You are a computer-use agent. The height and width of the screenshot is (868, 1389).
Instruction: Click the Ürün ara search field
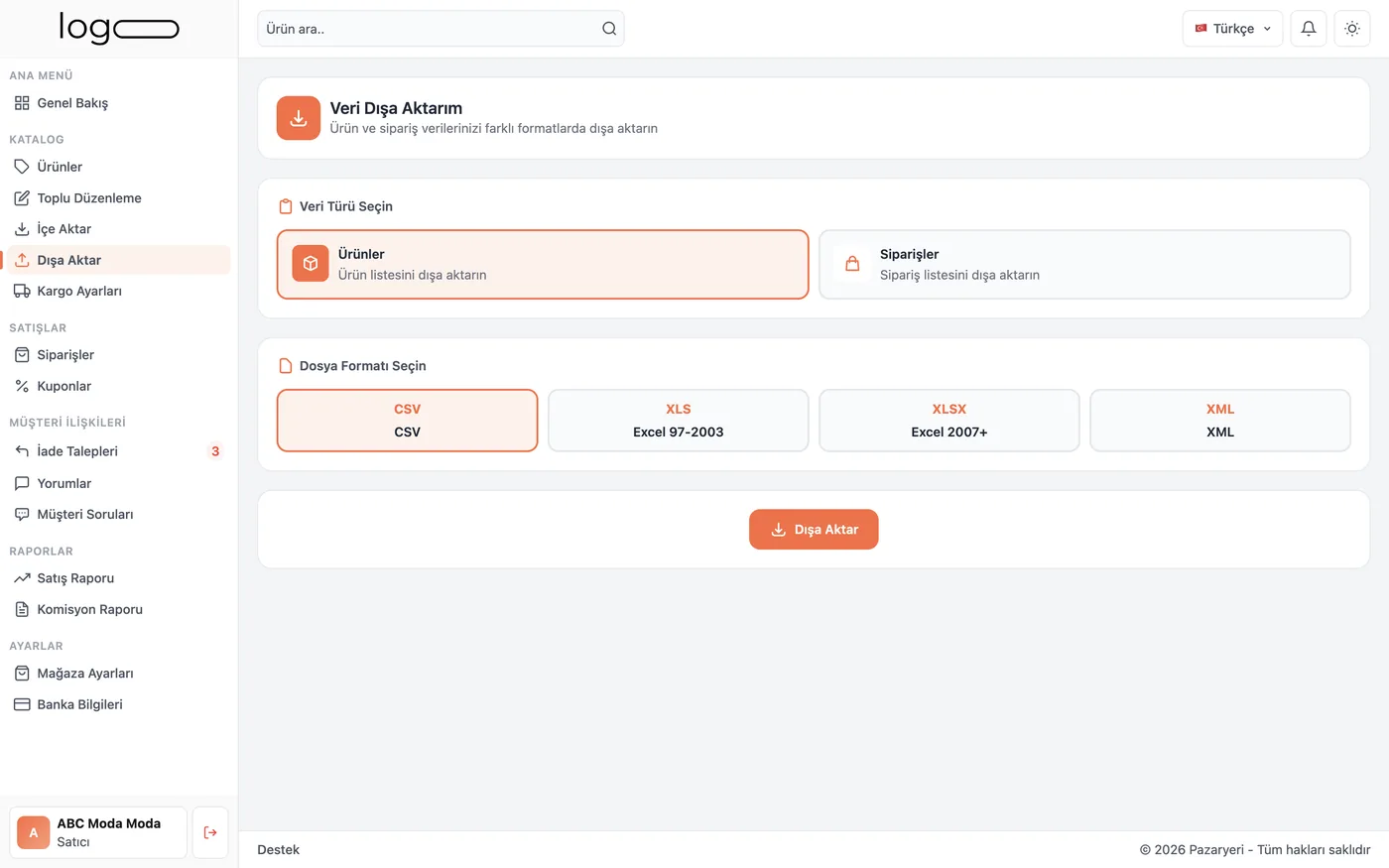click(441, 29)
